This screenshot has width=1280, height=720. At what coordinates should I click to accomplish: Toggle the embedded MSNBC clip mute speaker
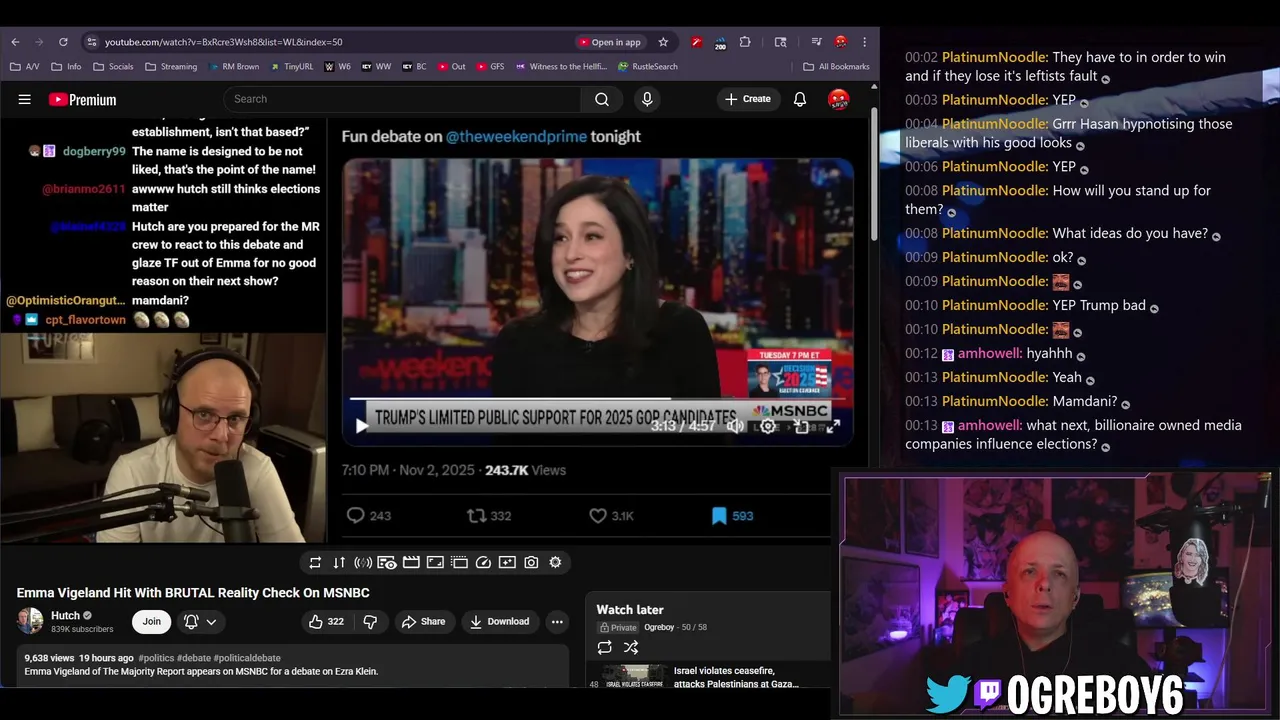(735, 426)
